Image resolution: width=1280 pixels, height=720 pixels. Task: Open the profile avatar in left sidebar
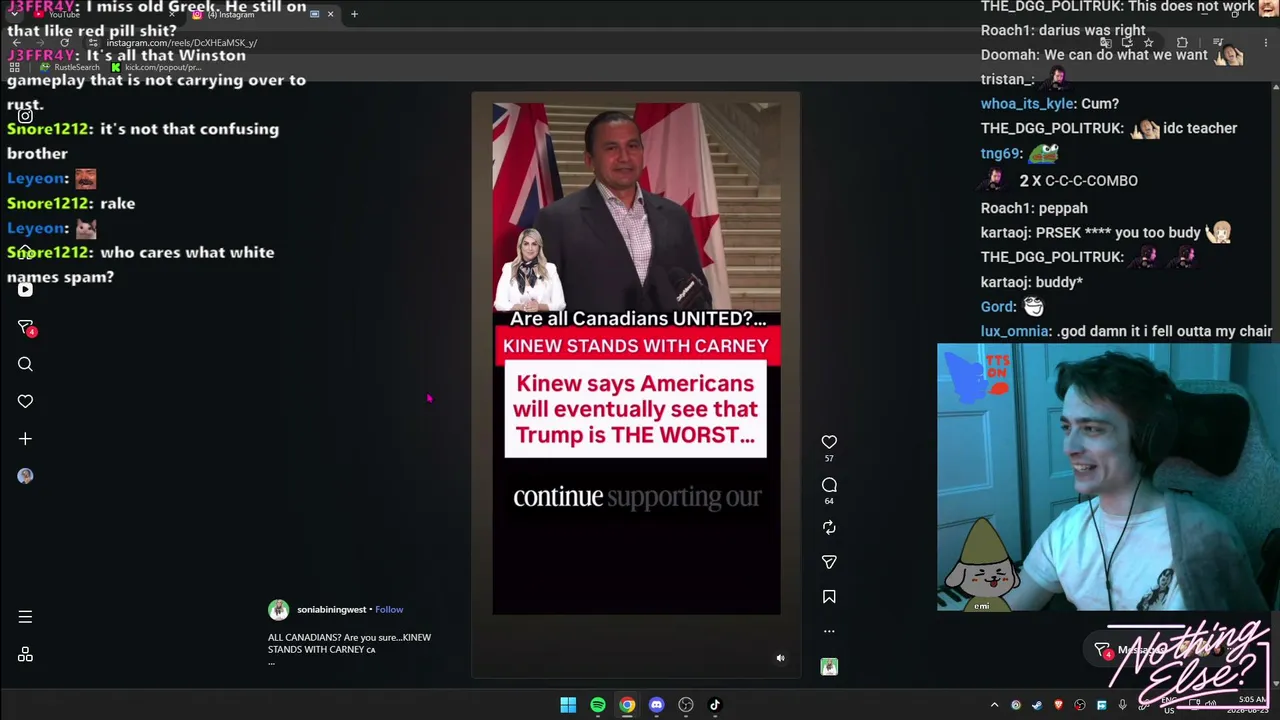click(x=25, y=476)
